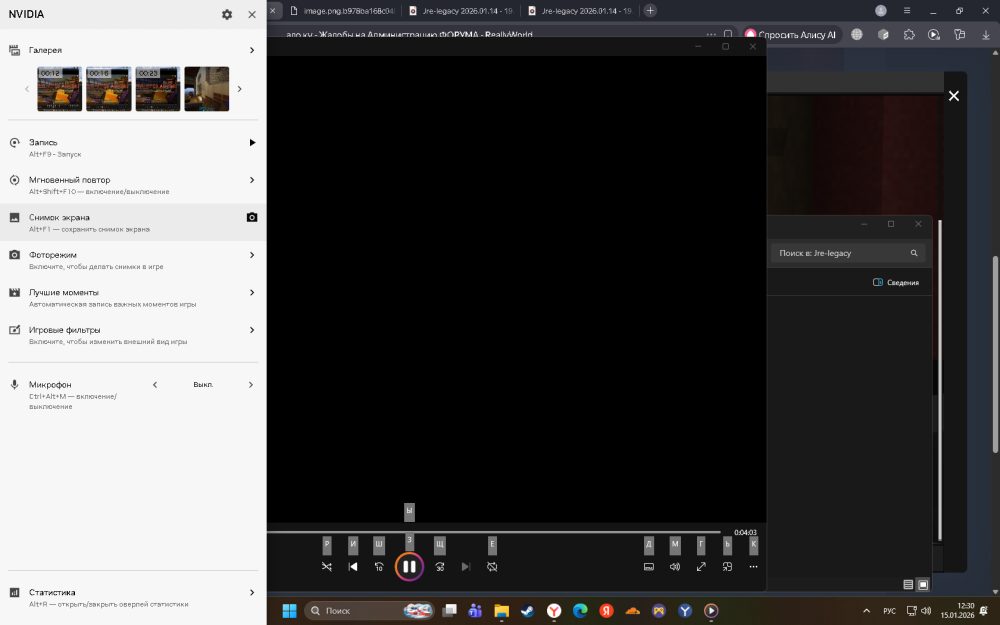1000x625 pixels.
Task: Open more options in media player
Action: point(753,566)
